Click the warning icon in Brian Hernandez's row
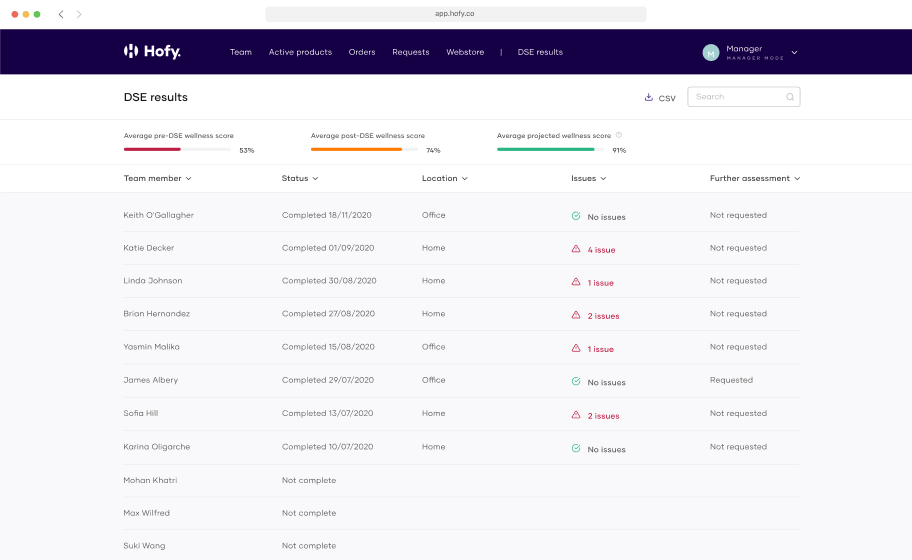Image resolution: width=912 pixels, height=560 pixels. click(576, 315)
